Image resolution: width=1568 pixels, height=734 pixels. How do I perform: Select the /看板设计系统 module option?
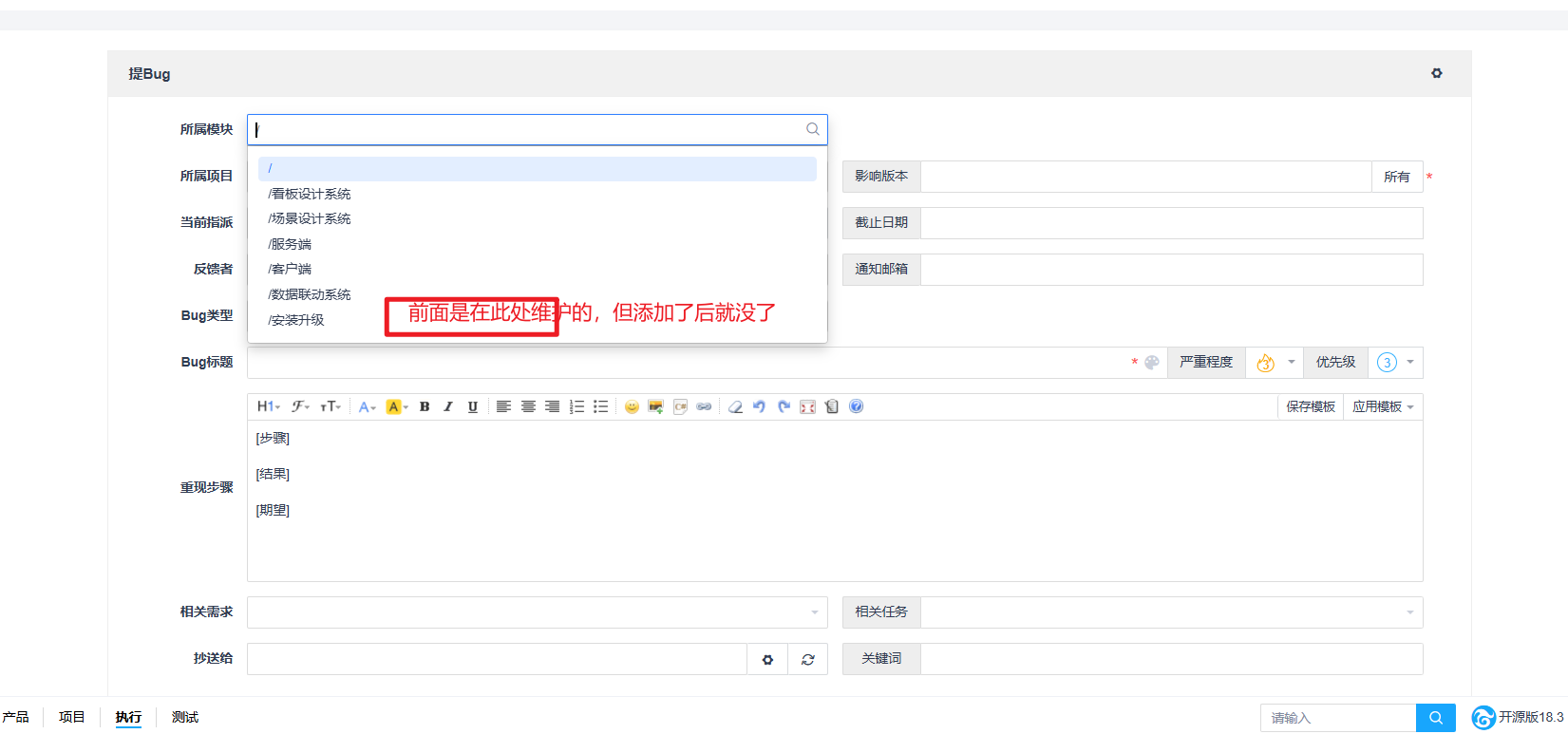538,194
